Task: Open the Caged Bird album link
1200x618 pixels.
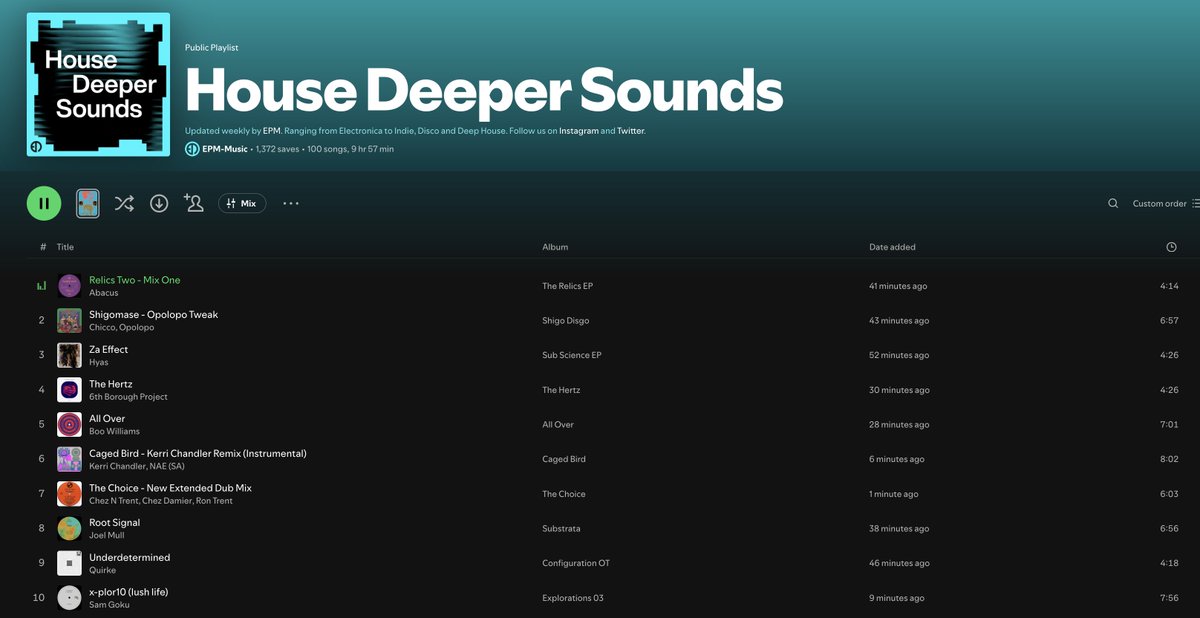Action: (564, 459)
